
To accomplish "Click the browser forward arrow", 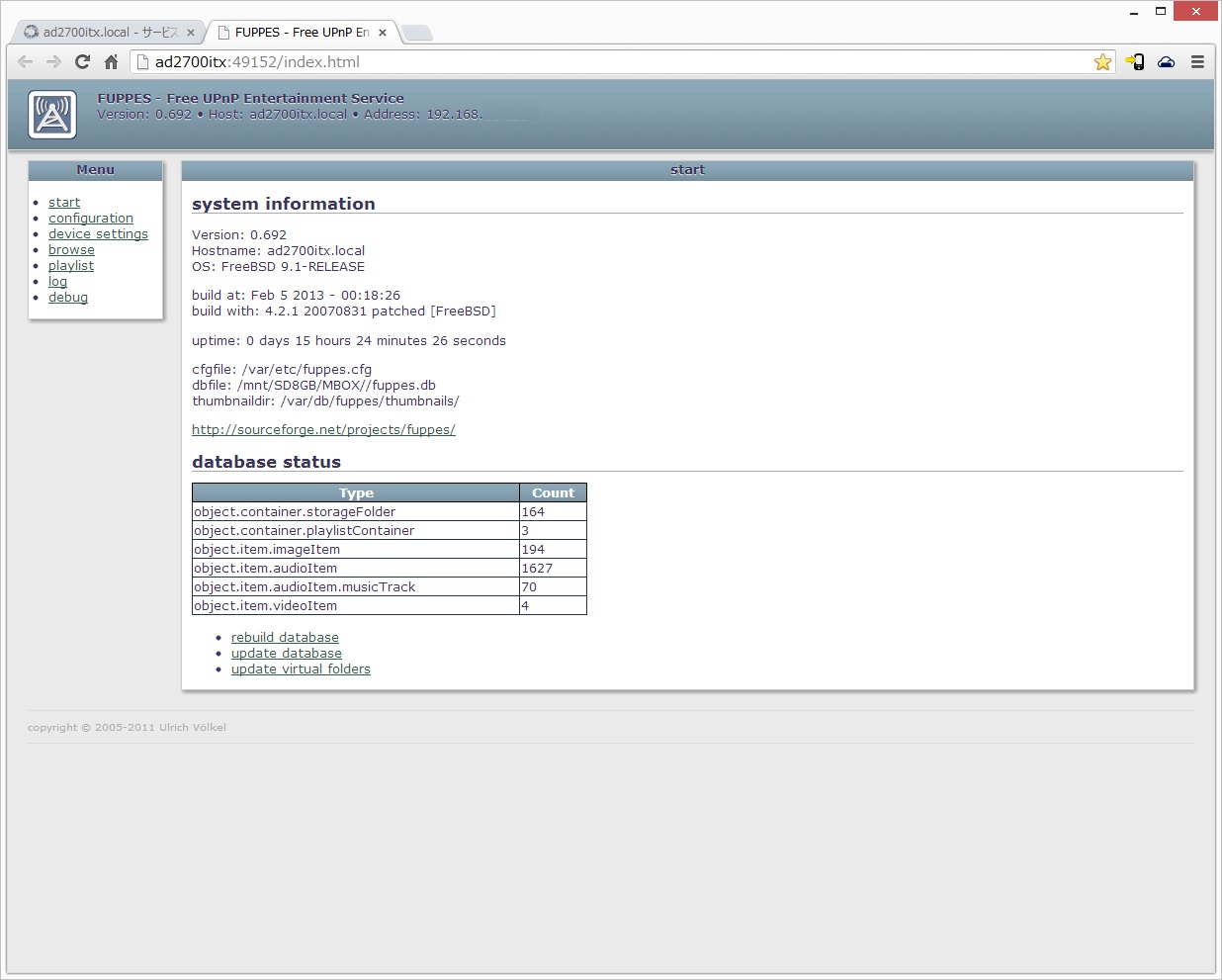I will click(53, 61).
